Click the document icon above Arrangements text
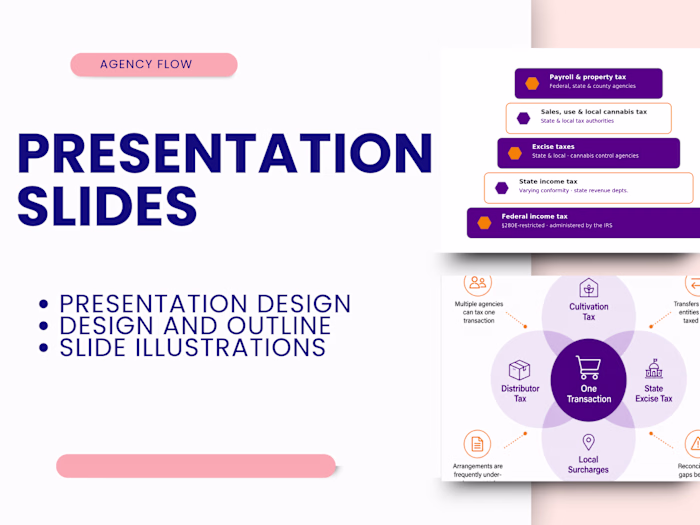Image resolution: width=700 pixels, height=525 pixels. tap(477, 444)
